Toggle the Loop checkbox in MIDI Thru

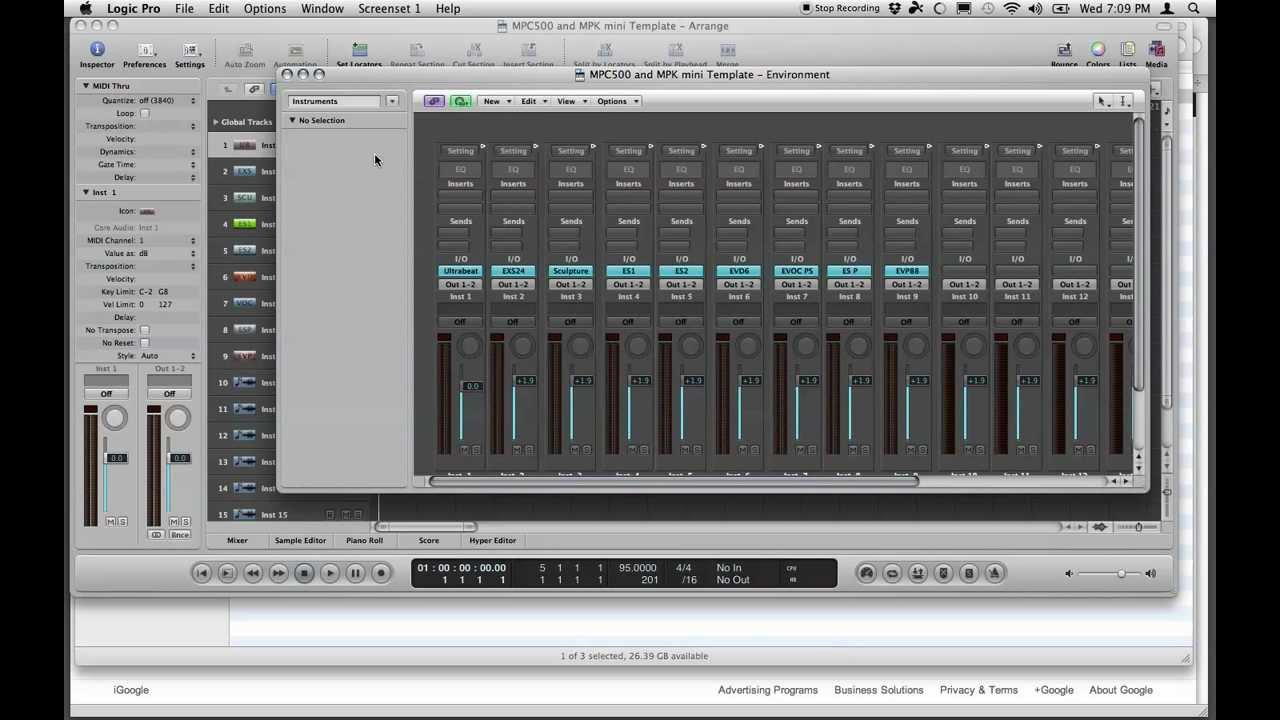point(145,113)
